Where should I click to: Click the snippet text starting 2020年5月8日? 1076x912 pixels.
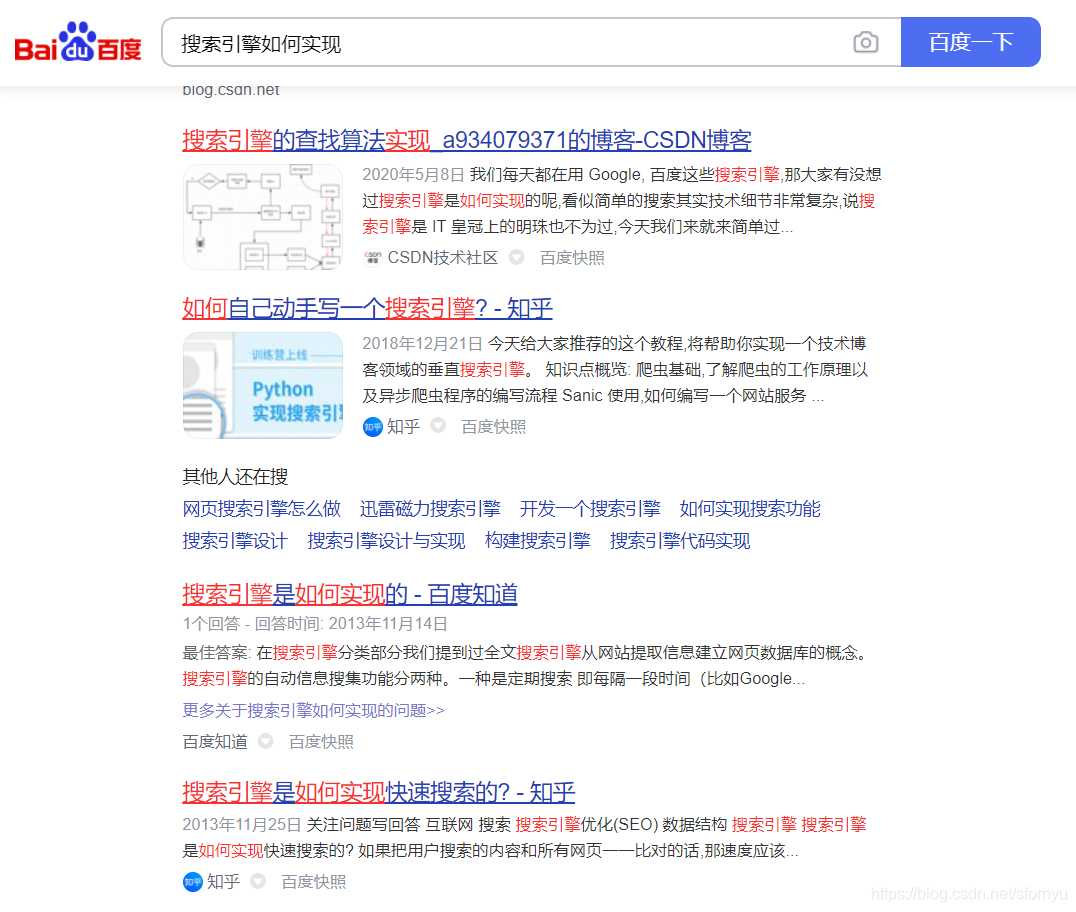tap(622, 200)
